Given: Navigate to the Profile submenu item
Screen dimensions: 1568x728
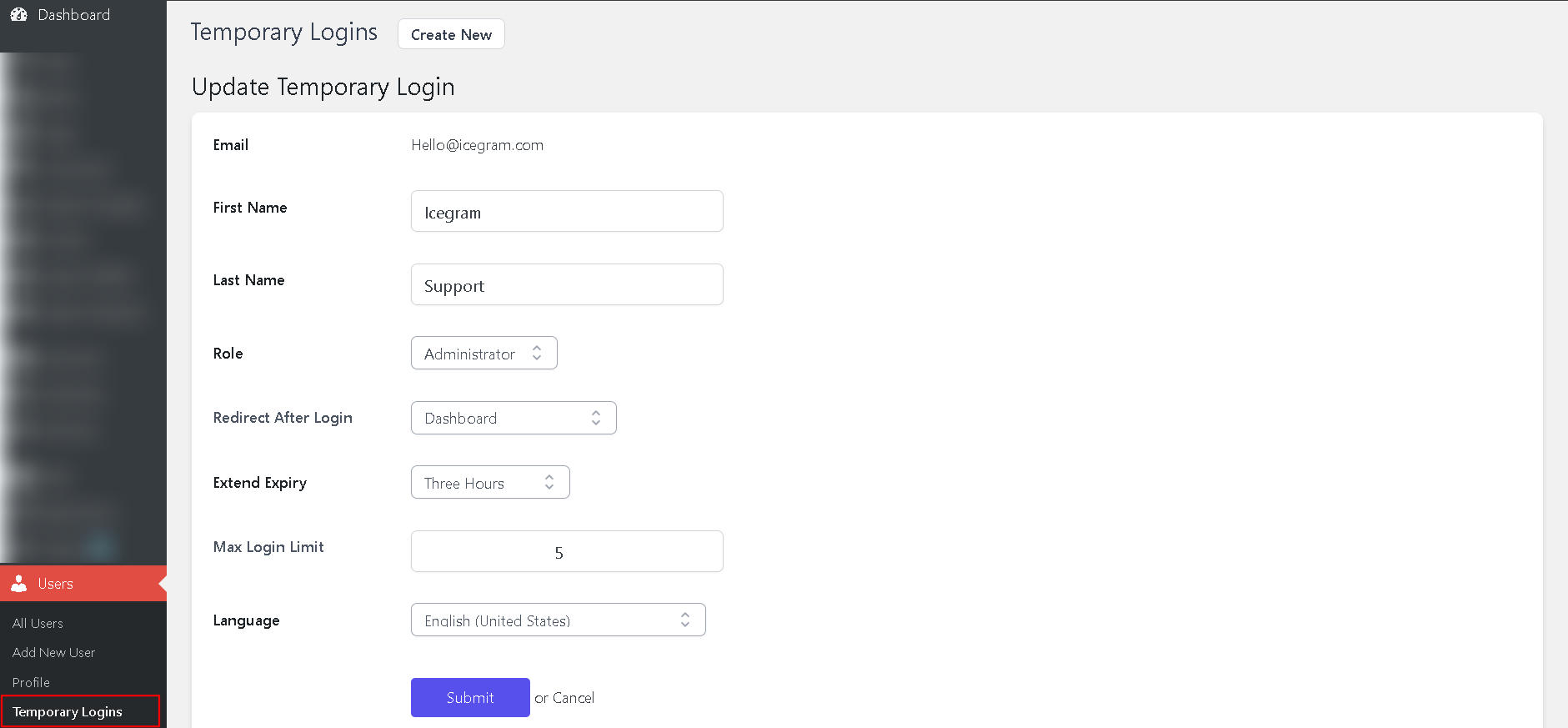Looking at the screenshot, I should 31,683.
